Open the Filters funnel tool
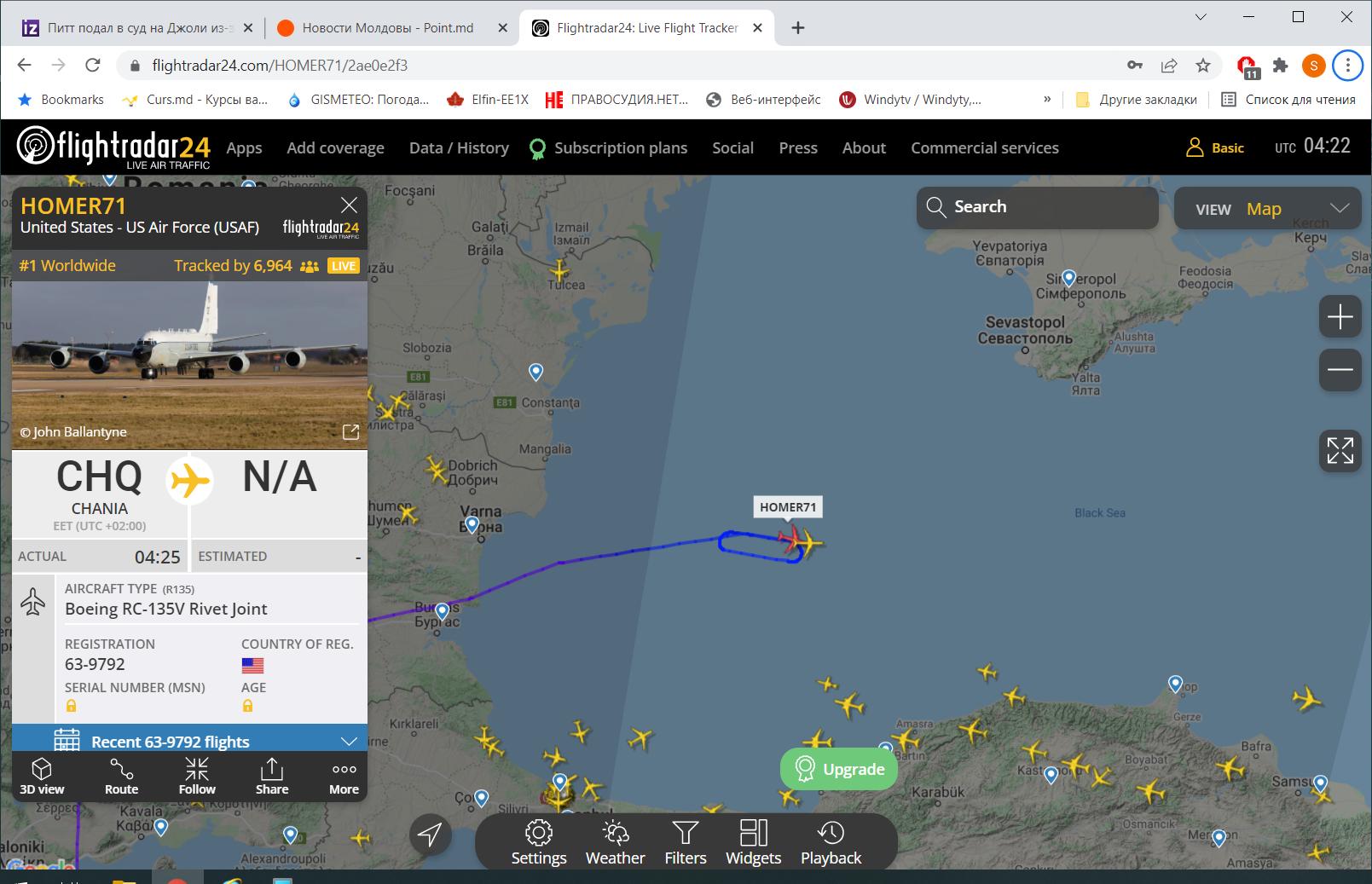1372x884 pixels. [x=686, y=843]
